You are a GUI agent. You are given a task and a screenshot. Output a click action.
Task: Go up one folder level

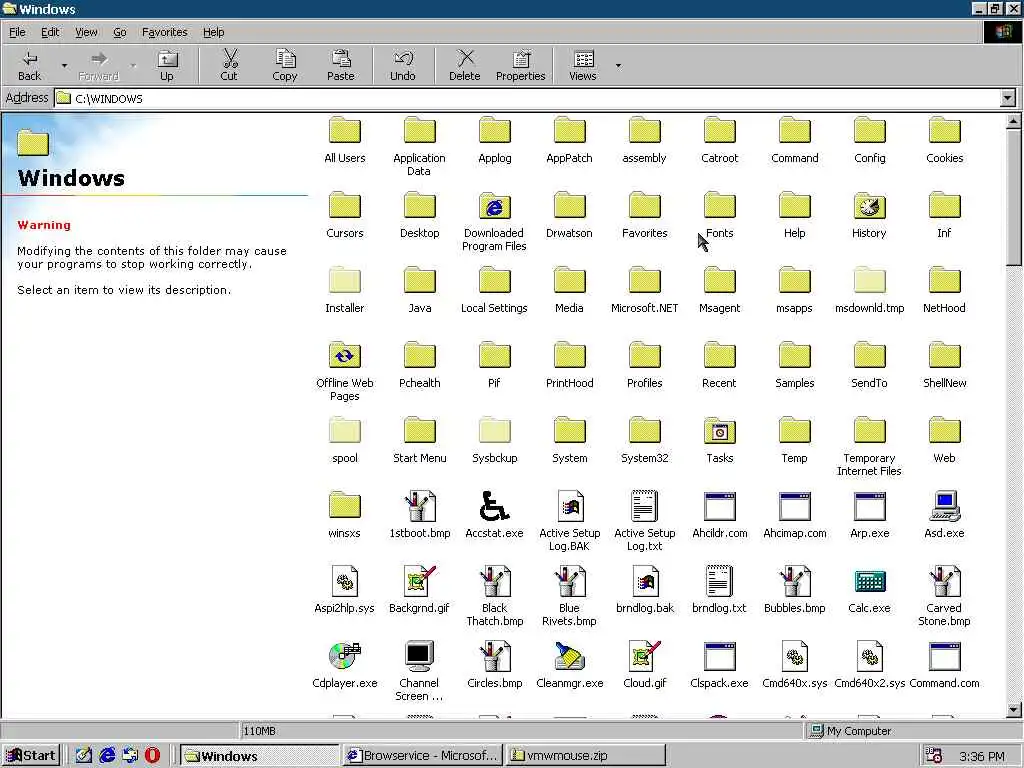167,65
